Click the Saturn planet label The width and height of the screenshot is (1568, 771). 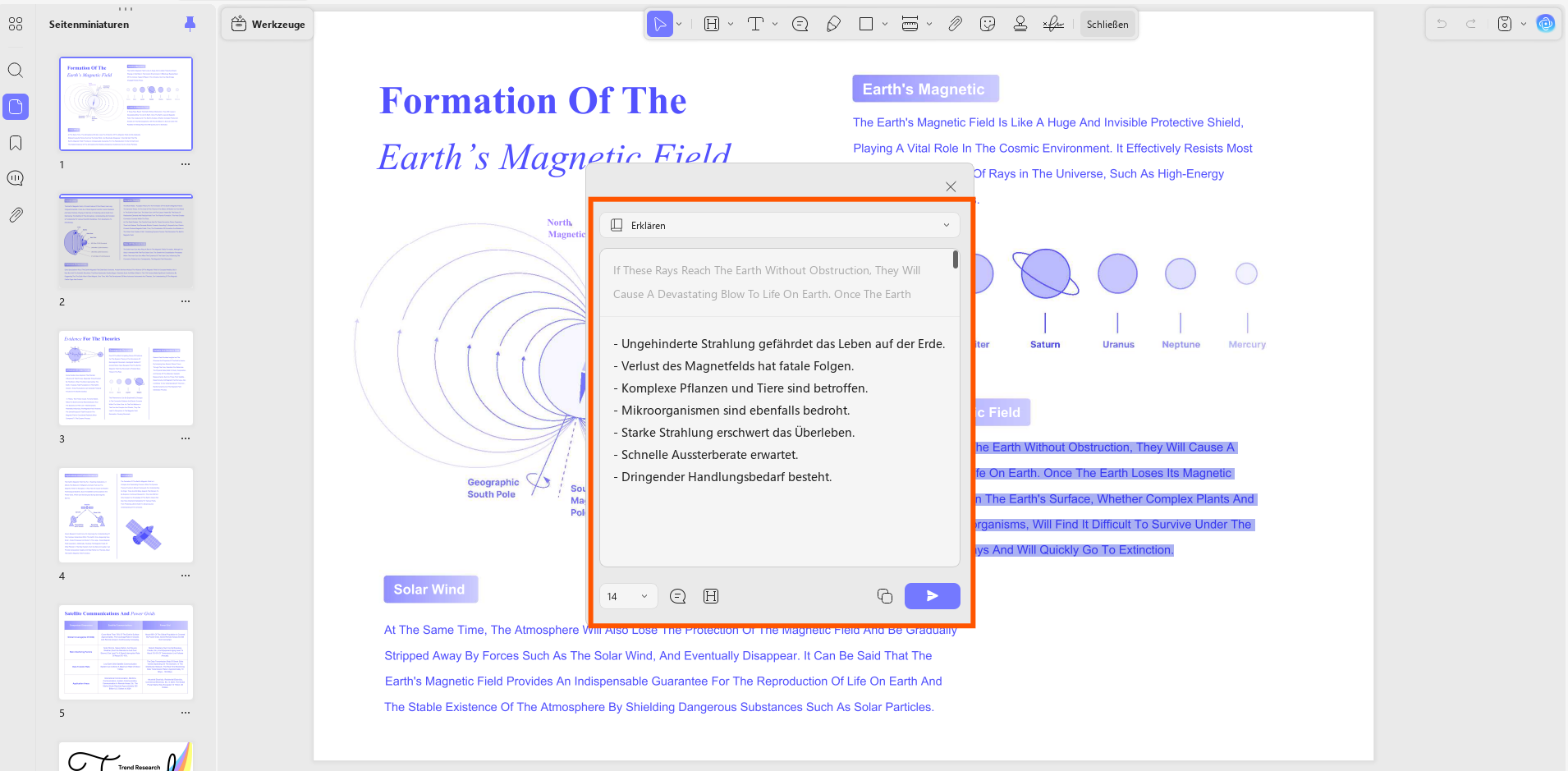(x=1045, y=345)
